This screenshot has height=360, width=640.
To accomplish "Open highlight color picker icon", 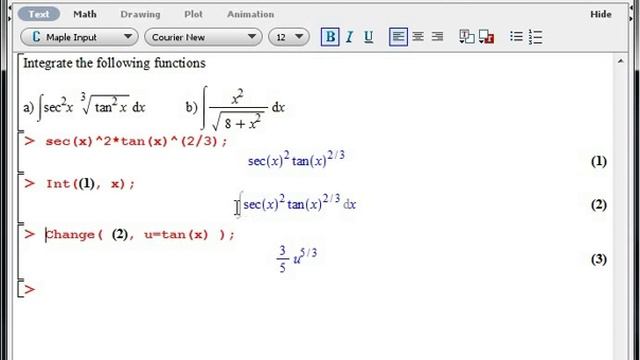I will click(x=487, y=37).
